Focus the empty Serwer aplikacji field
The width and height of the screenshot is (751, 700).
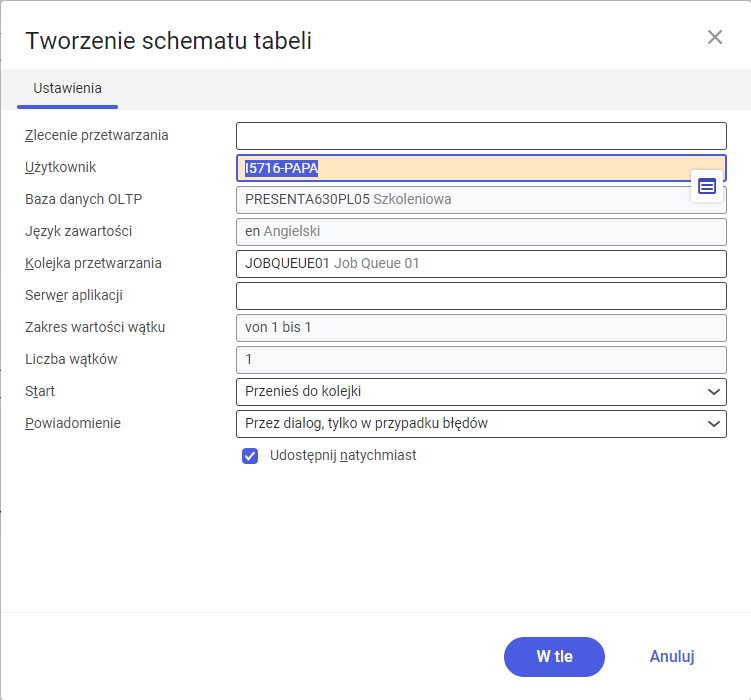click(x=481, y=296)
